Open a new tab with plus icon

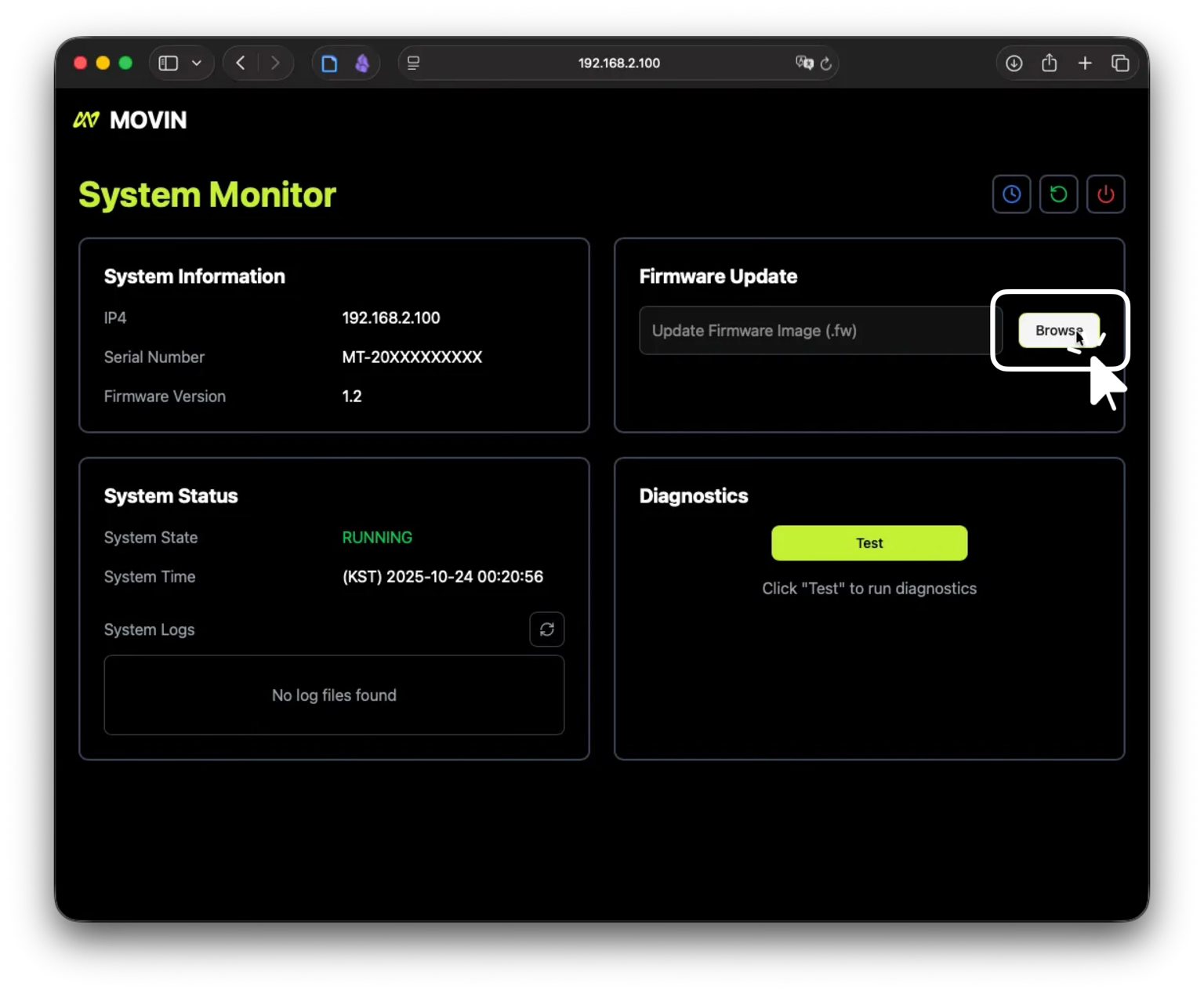[1085, 63]
